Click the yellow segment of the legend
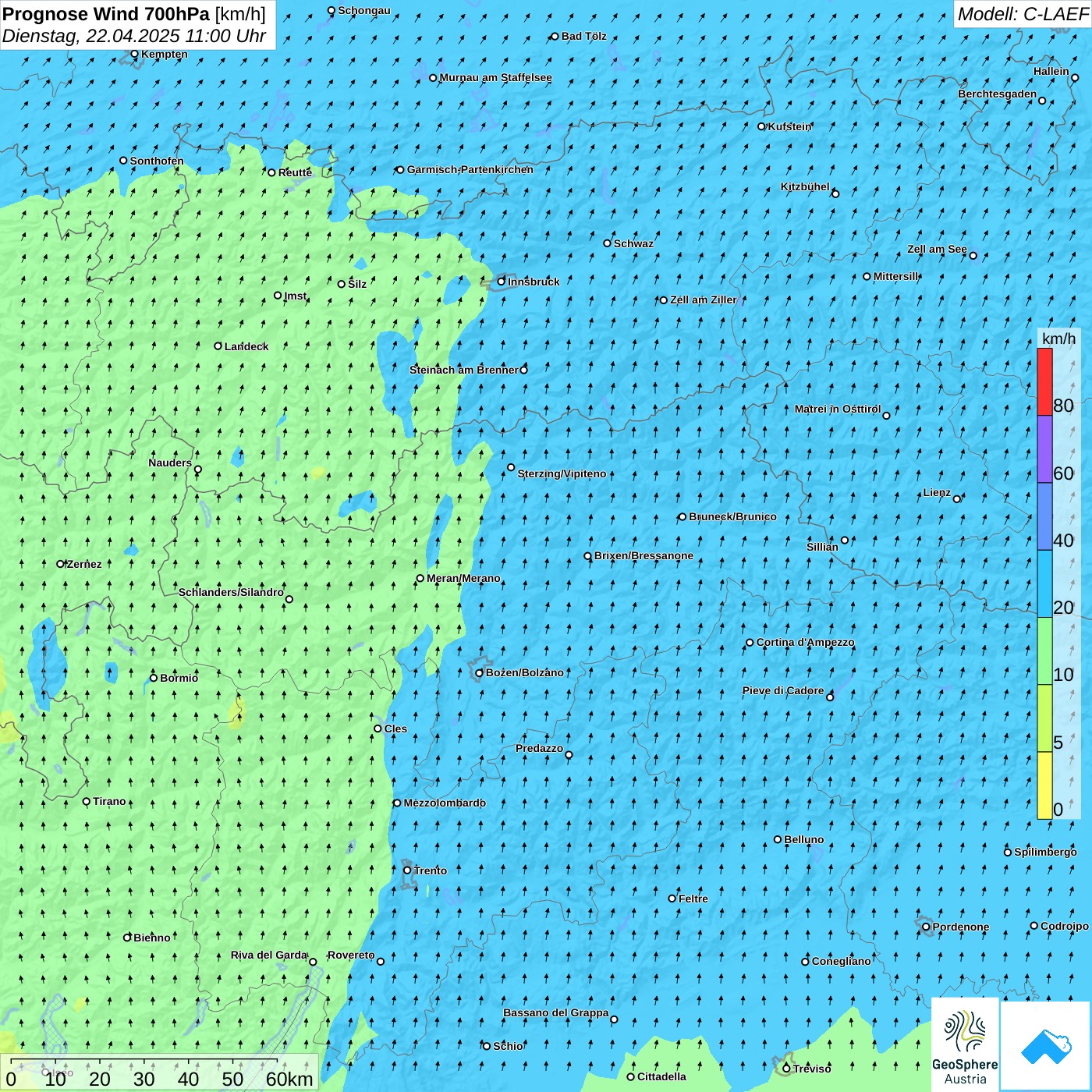The height and width of the screenshot is (1092, 1092). [1044, 785]
